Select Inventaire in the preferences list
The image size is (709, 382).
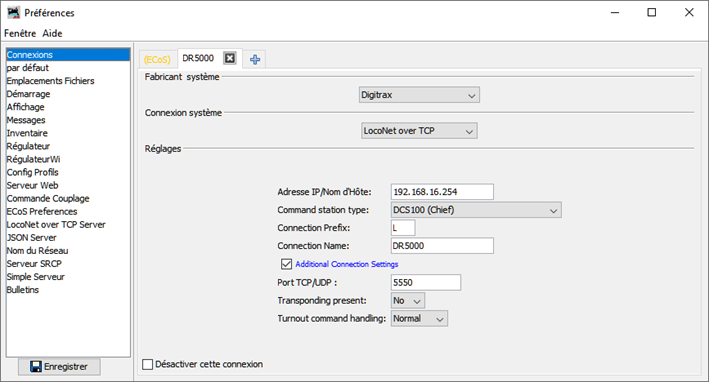point(68,133)
